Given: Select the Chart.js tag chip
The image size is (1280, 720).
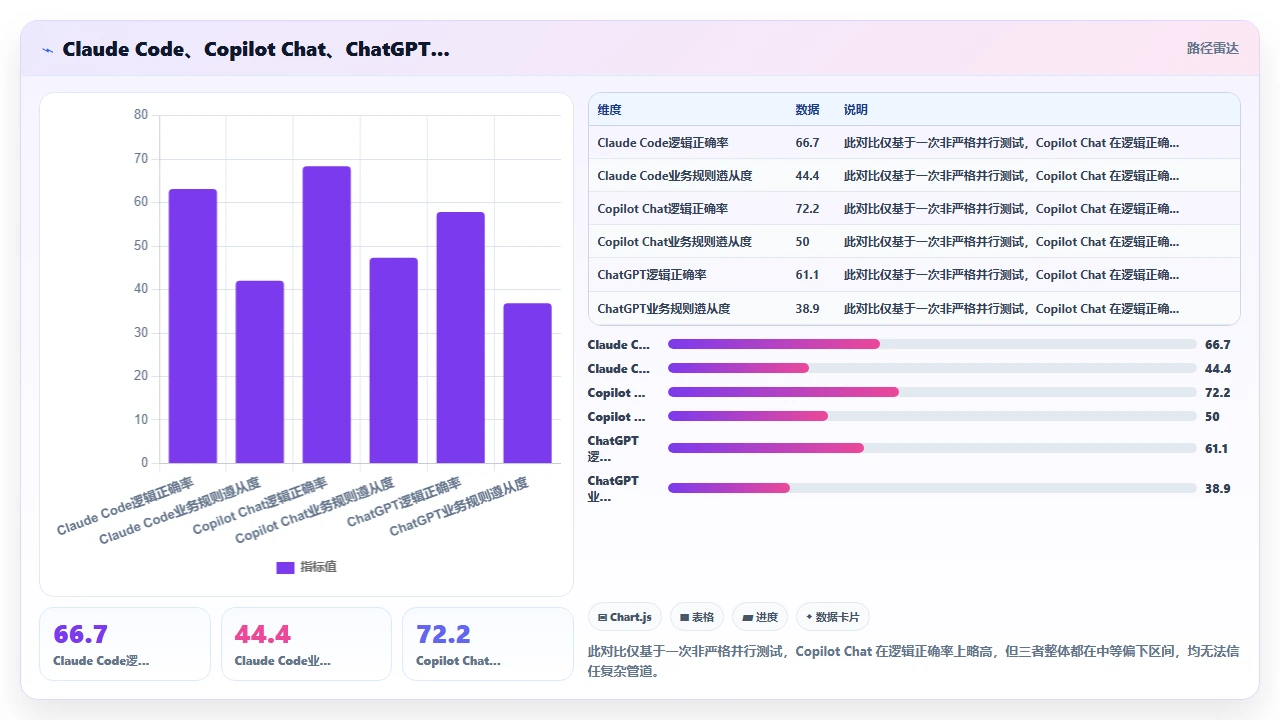Looking at the screenshot, I should coord(625,617).
